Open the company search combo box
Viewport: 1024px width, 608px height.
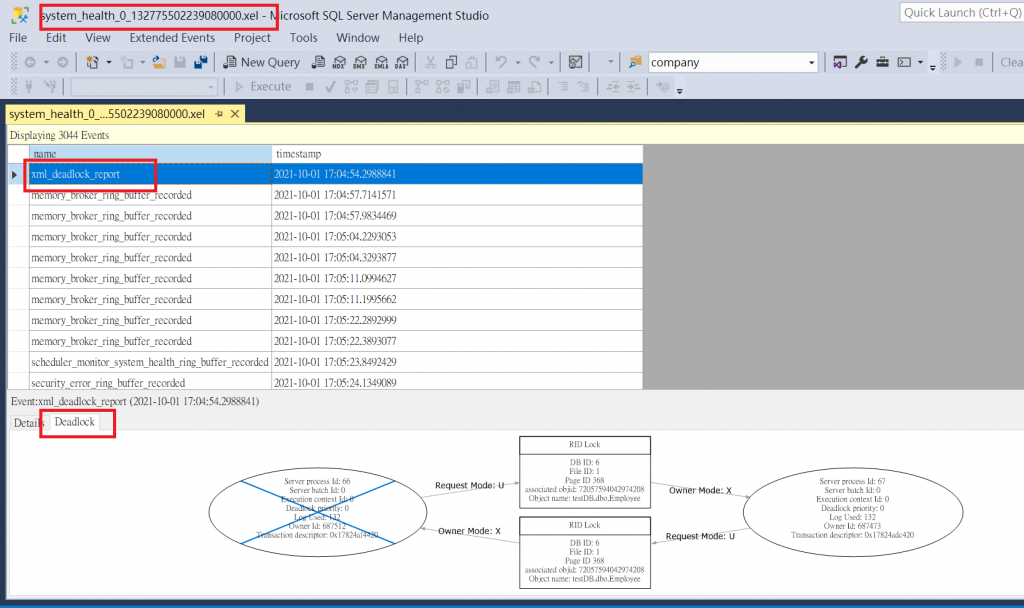(733, 63)
